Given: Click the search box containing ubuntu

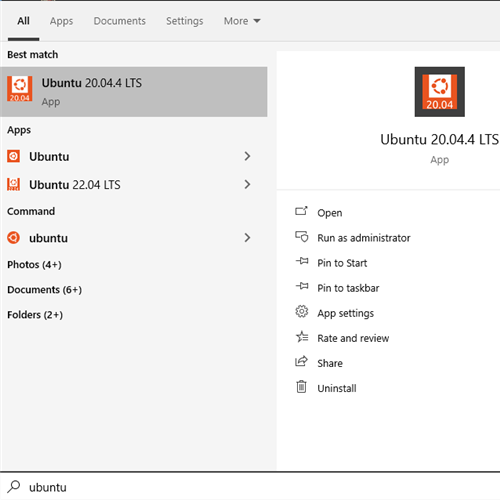Looking at the screenshot, I should click(250, 487).
